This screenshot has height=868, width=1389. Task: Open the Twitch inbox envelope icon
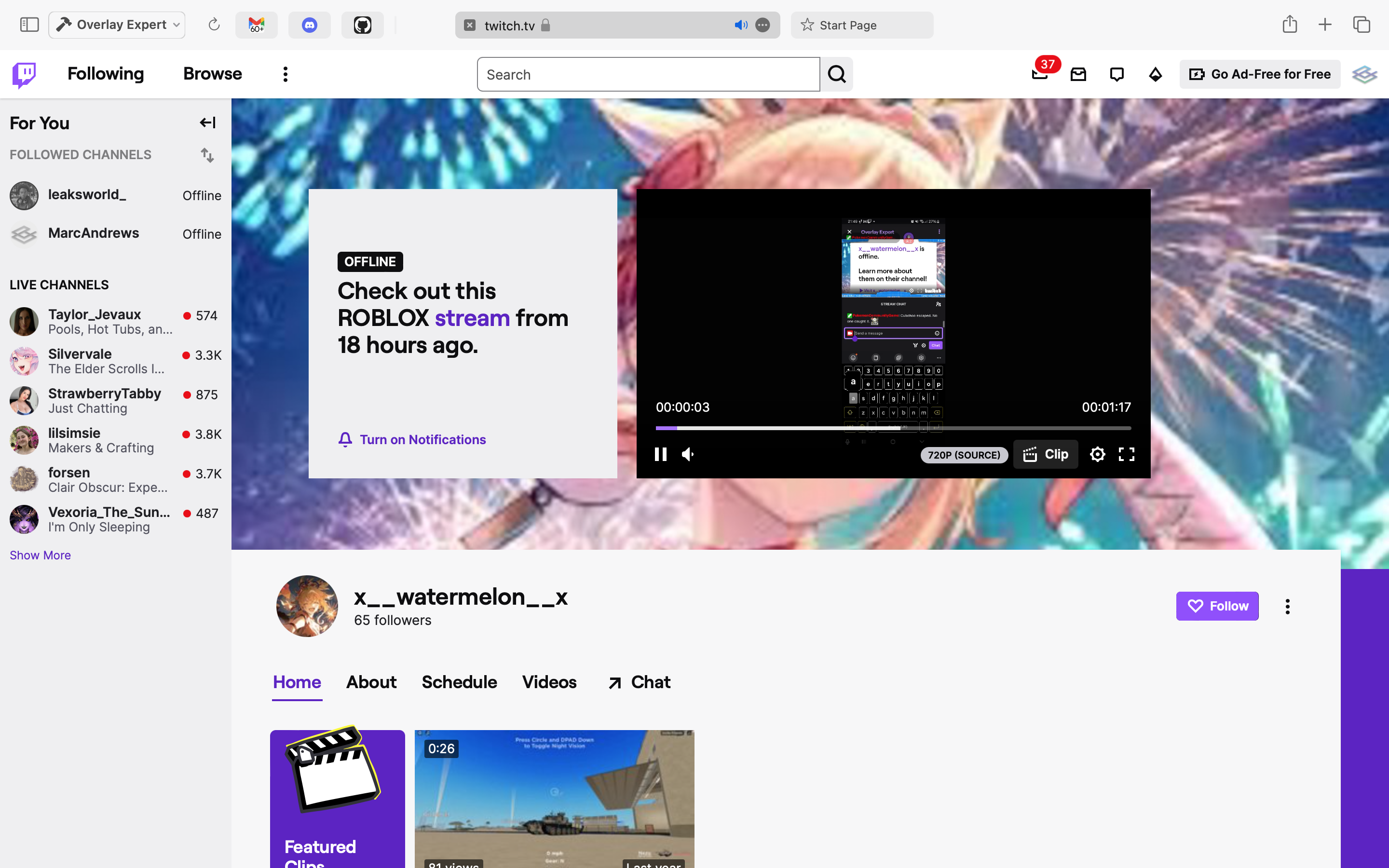click(x=1078, y=74)
